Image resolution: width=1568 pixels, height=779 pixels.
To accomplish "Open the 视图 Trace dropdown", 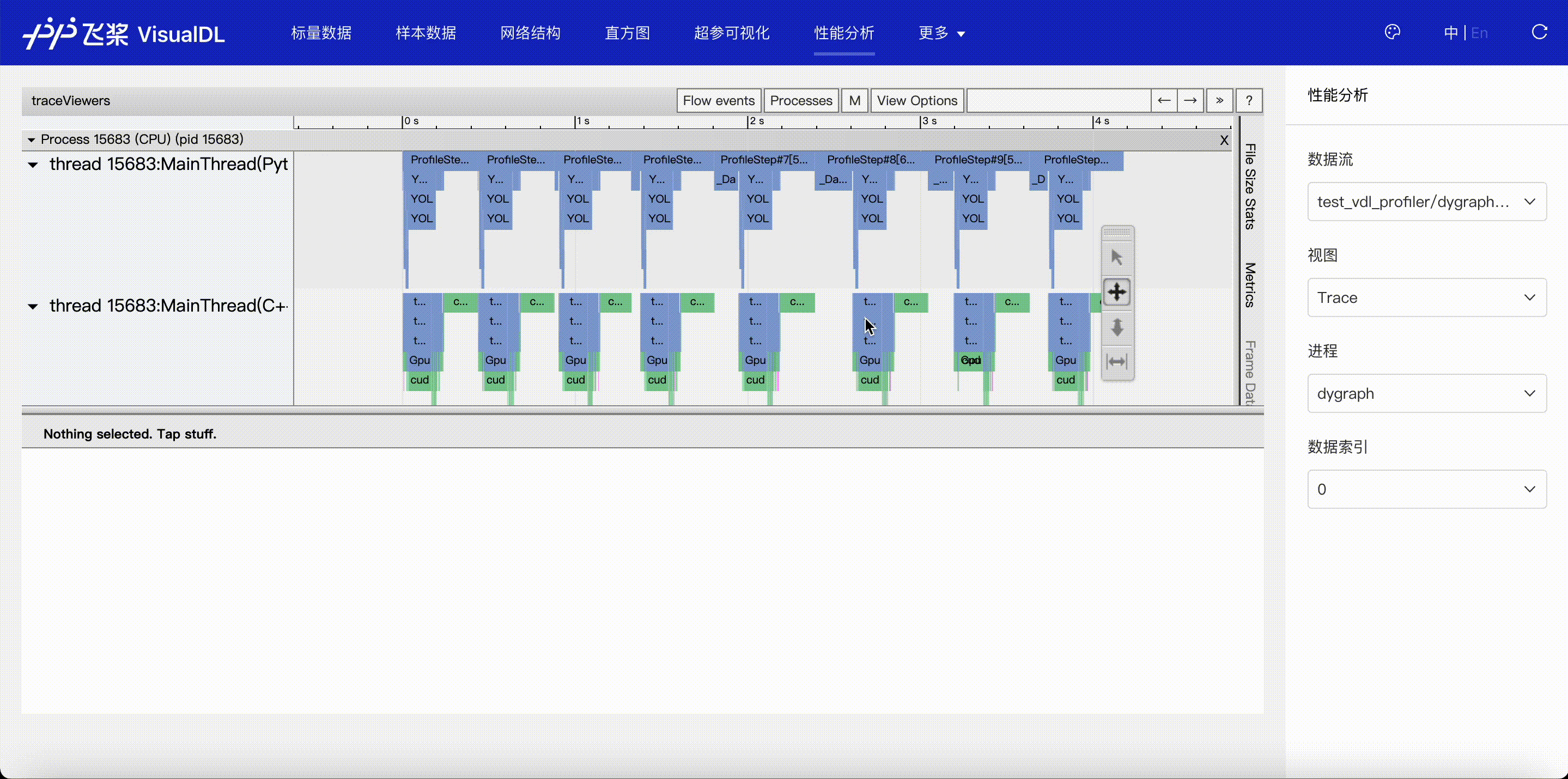I will click(x=1425, y=297).
